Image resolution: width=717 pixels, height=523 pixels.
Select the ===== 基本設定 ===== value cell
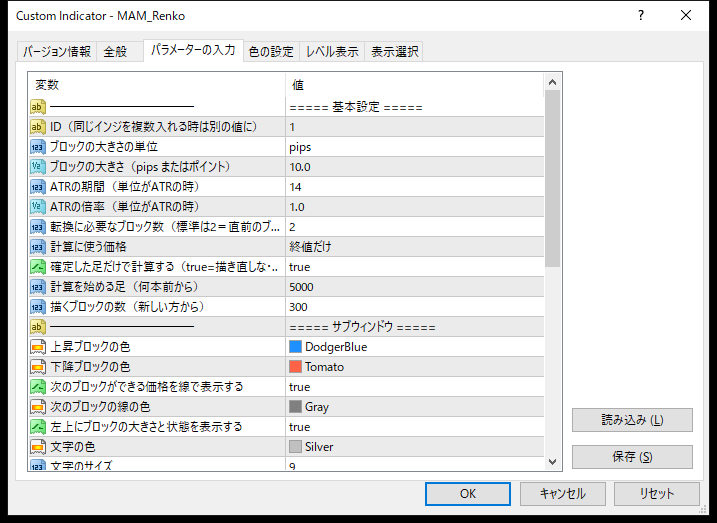click(x=415, y=107)
